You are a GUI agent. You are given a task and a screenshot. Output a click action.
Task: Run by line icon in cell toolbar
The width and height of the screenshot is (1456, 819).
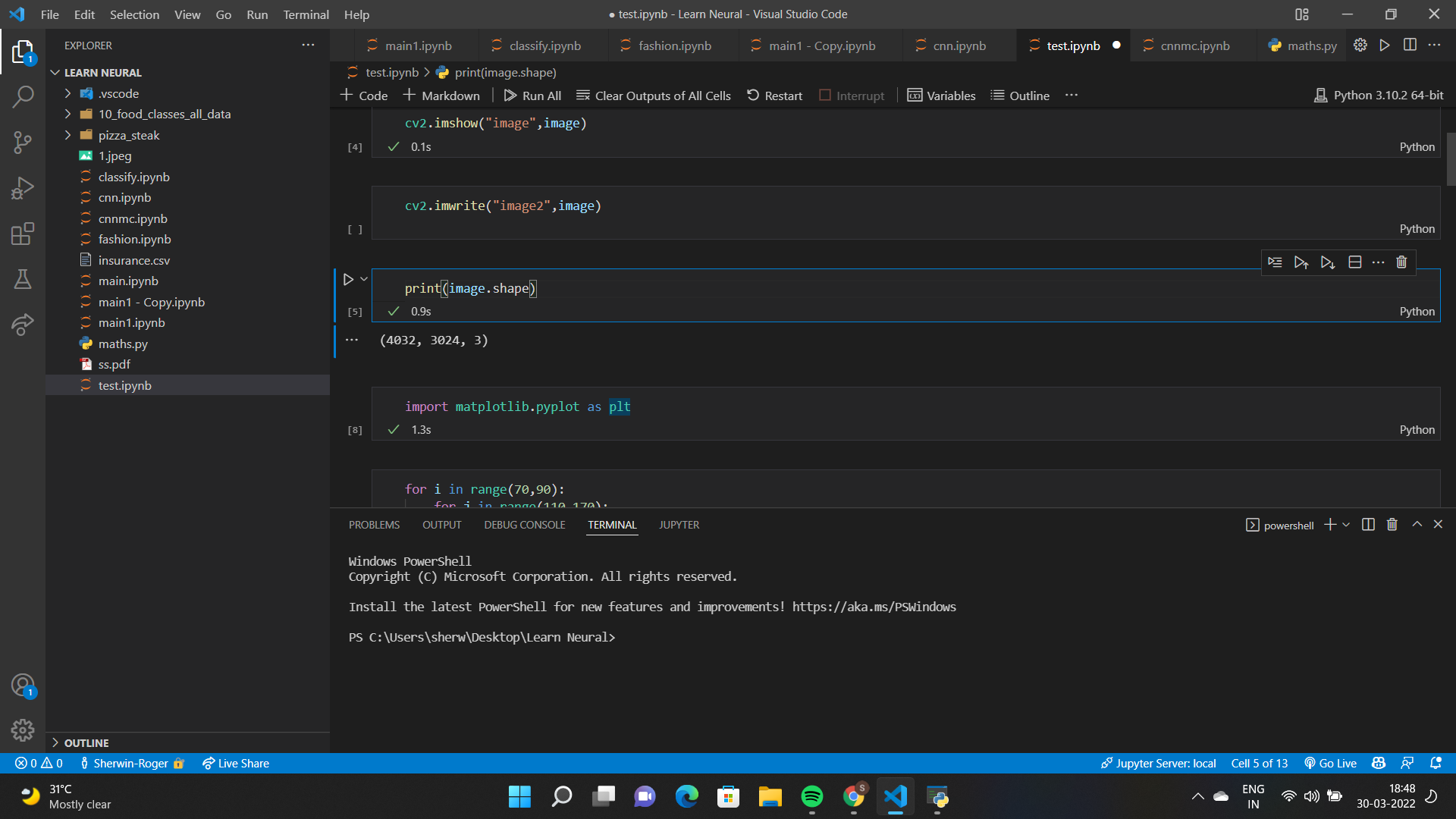tap(1275, 262)
